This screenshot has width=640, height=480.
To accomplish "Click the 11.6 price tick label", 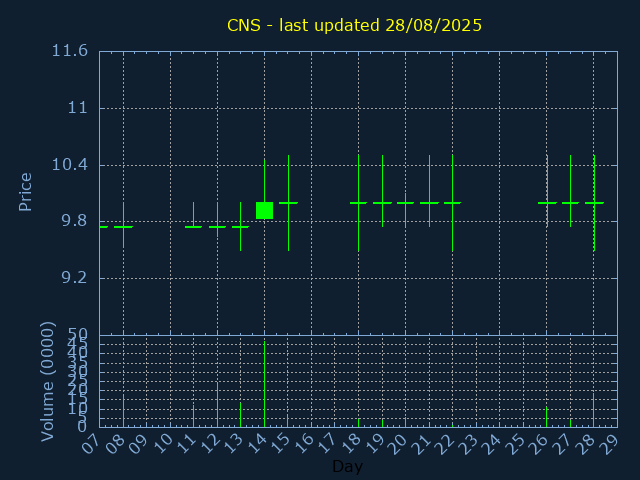I will point(70,51).
